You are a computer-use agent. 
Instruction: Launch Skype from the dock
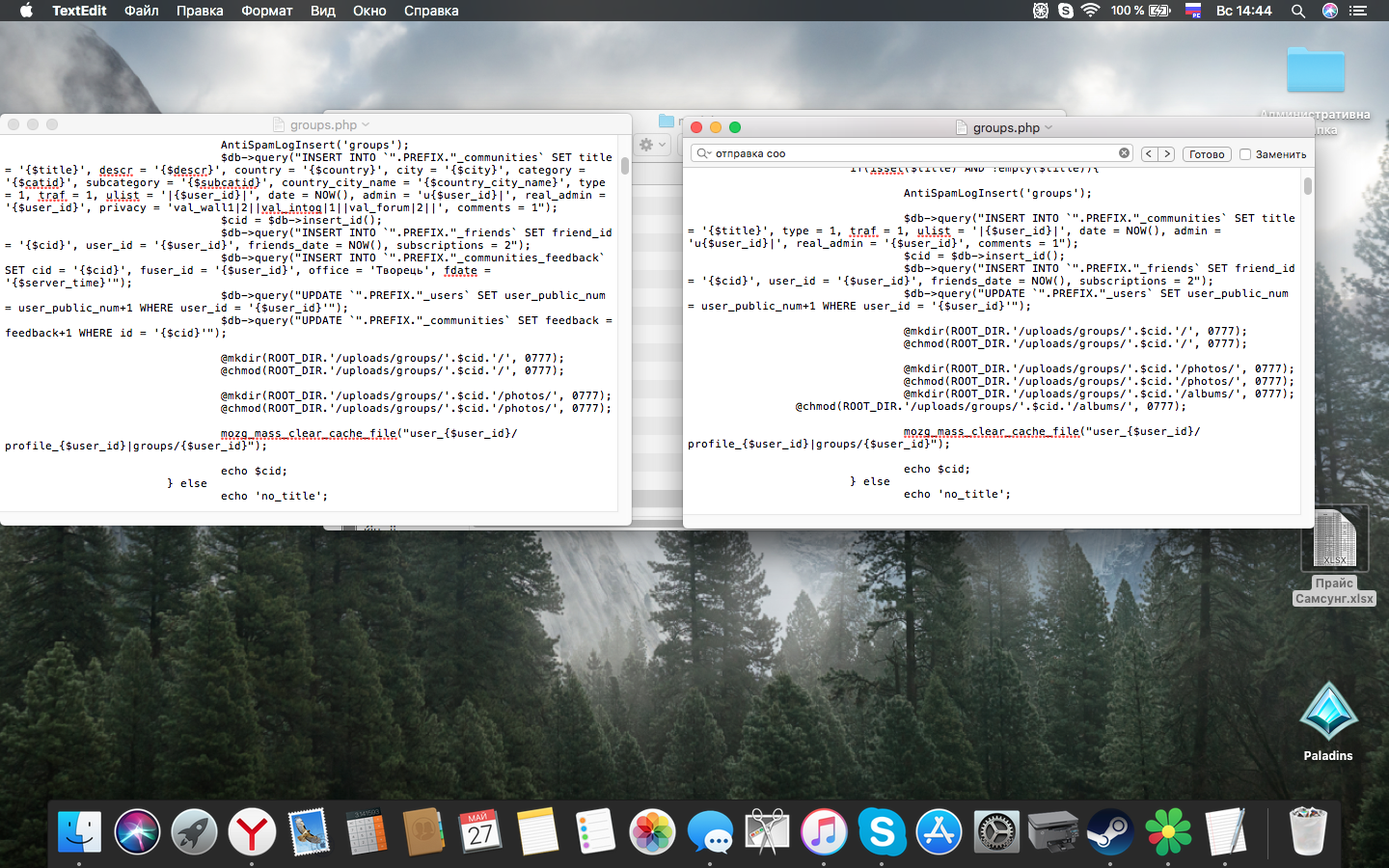tap(882, 831)
